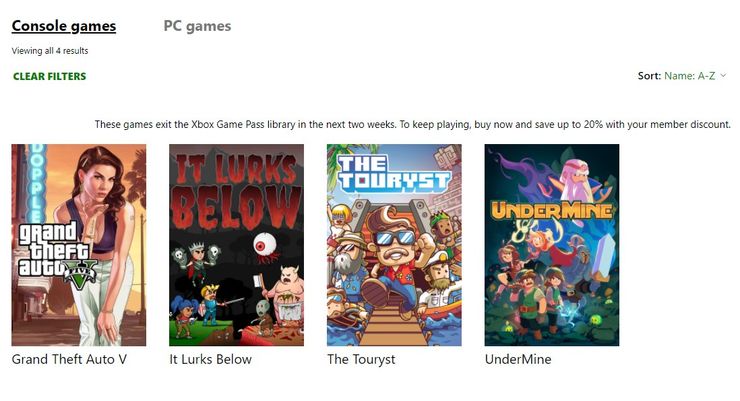Click the Grand Theft Auto V title link

click(x=69, y=359)
